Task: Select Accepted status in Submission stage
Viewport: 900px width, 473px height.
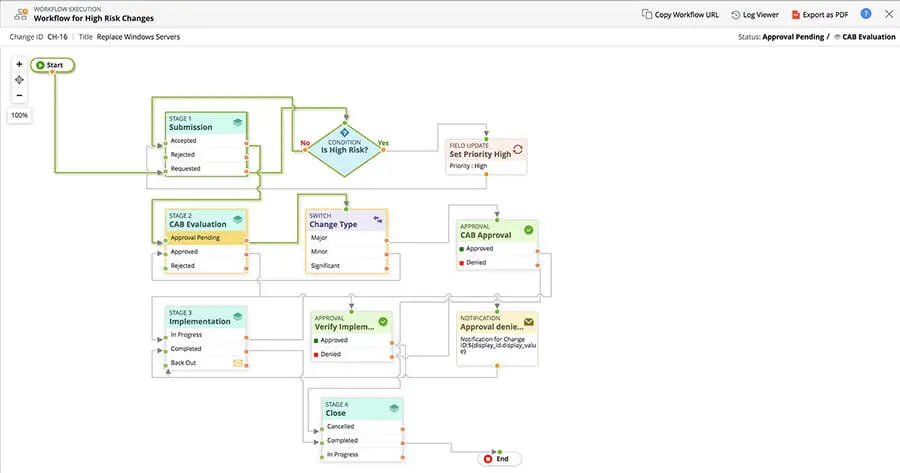Action: [205, 141]
